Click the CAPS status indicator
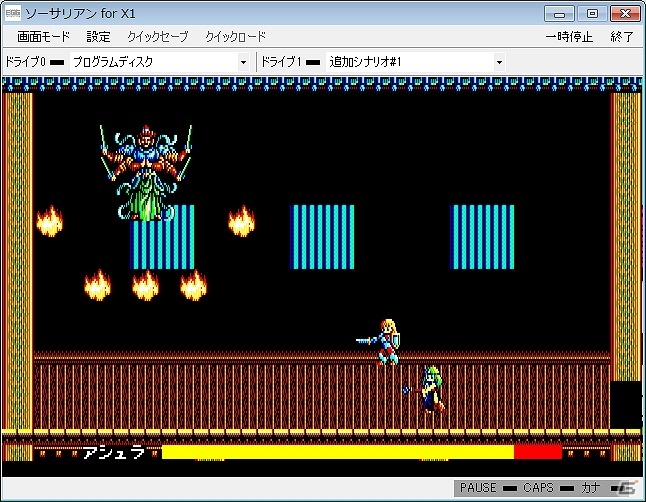 tap(567, 488)
